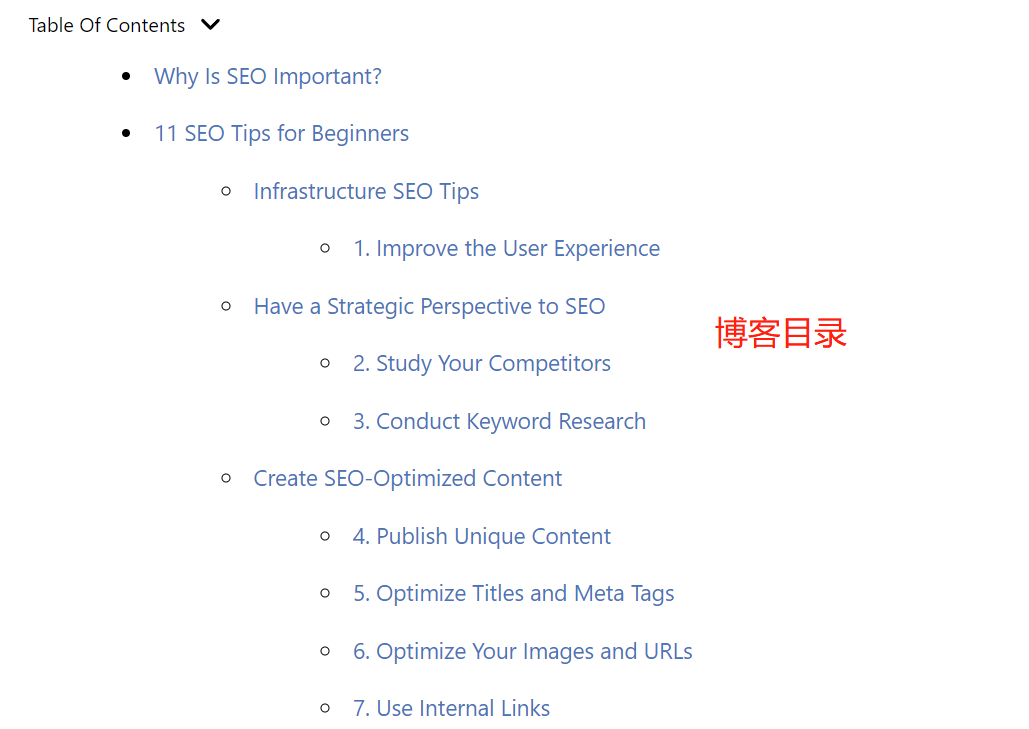
Task: Click the hollow bullet beside 7. Use Internal Links
Action: click(x=326, y=708)
